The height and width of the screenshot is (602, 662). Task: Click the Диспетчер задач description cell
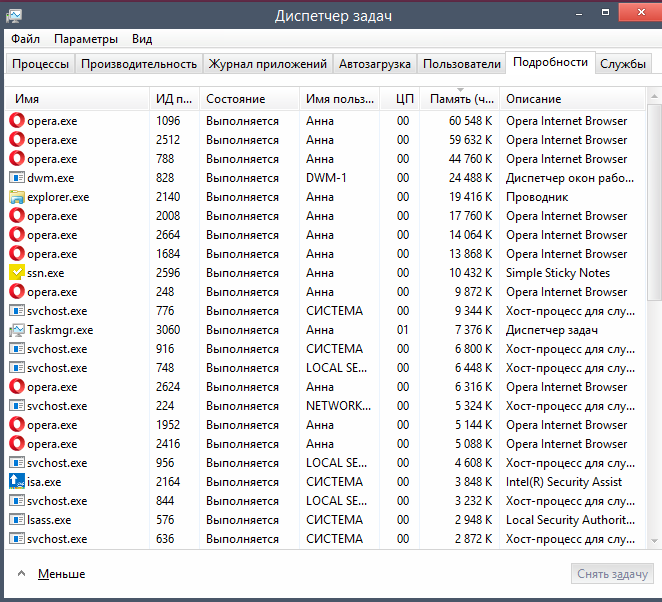tap(552, 330)
